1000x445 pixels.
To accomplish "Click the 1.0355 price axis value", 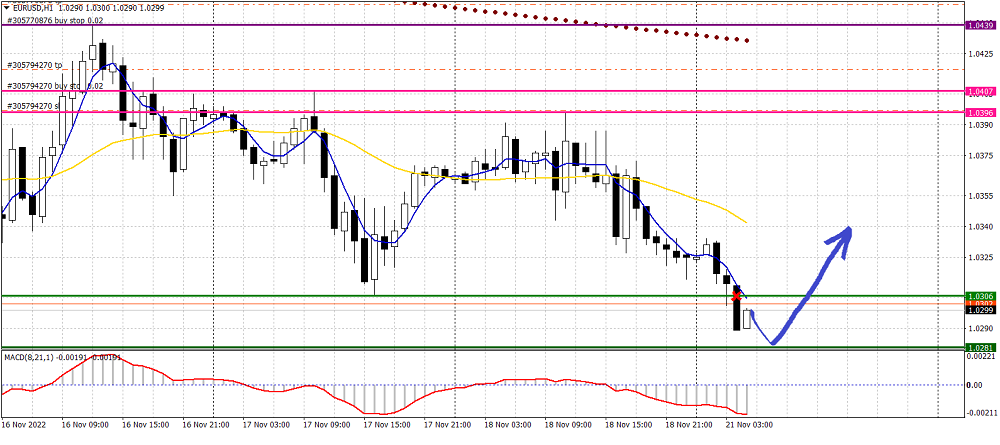I will (979, 196).
